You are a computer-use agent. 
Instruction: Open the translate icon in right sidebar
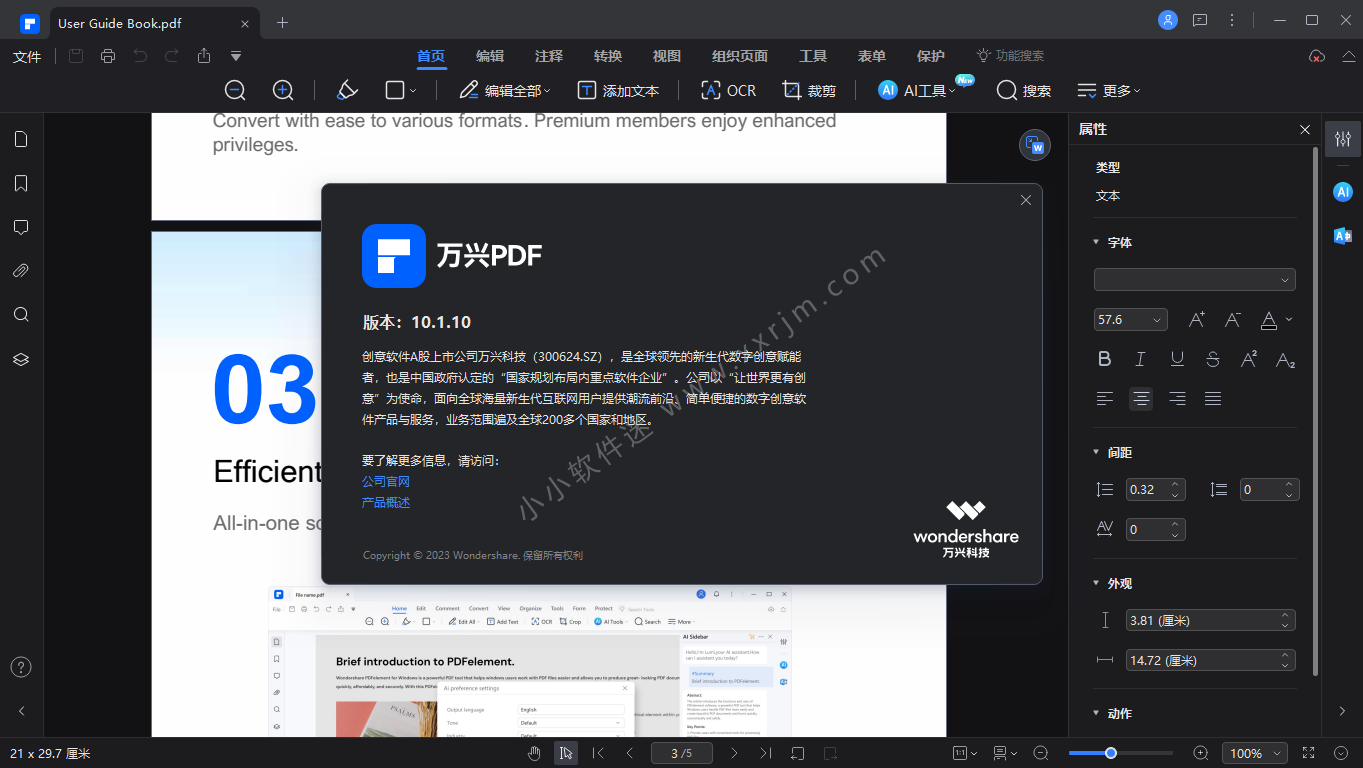tap(1343, 235)
